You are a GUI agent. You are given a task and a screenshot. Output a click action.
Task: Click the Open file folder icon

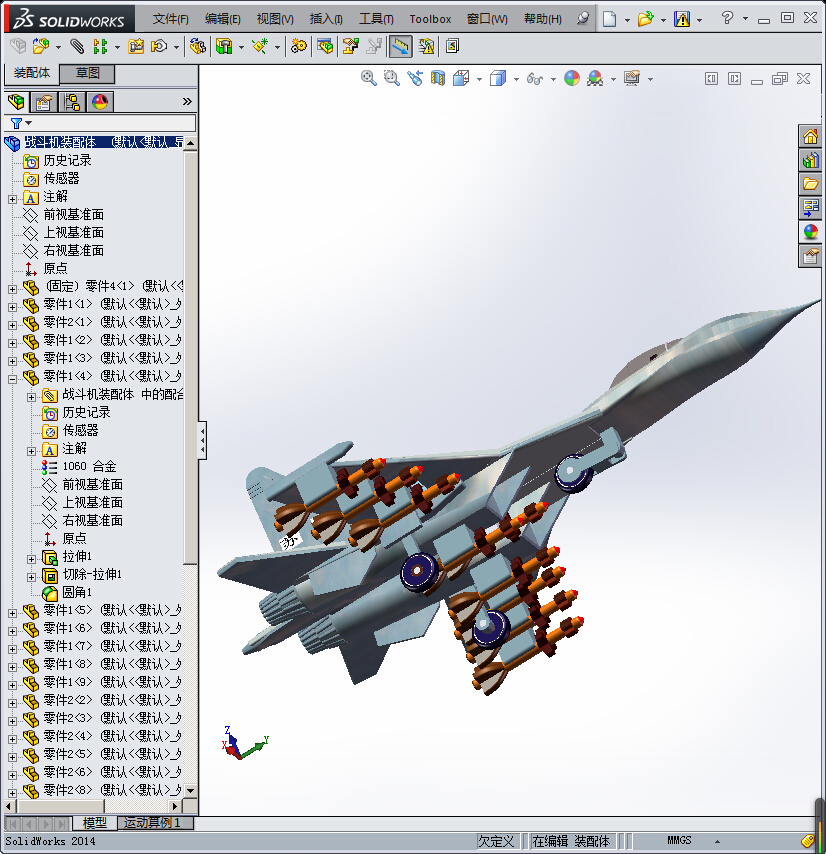pos(645,19)
